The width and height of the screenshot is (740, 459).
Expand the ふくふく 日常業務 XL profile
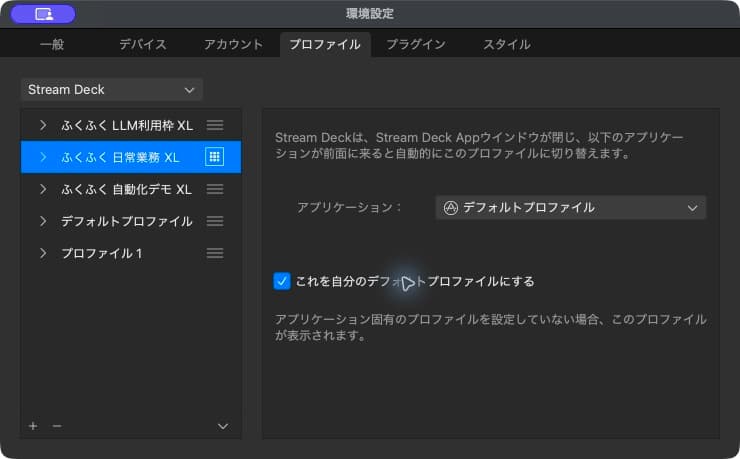point(43,157)
